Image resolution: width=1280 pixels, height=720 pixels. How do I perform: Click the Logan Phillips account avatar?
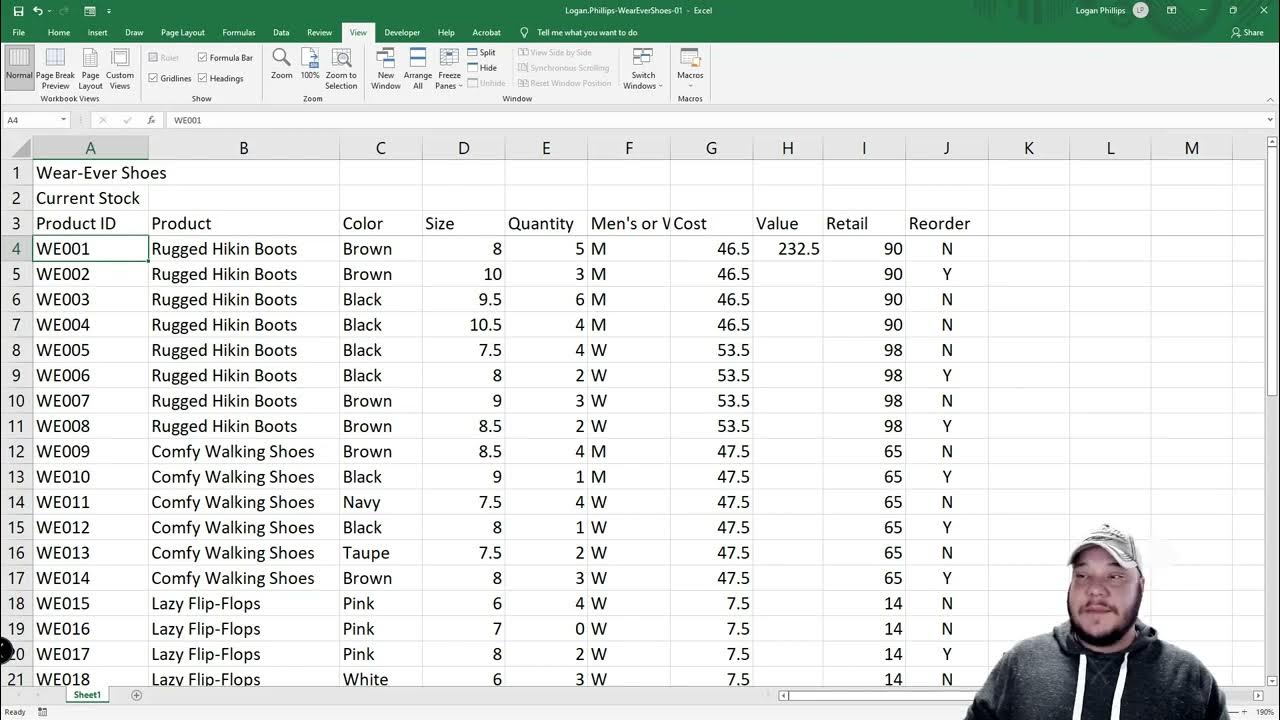[1141, 10]
